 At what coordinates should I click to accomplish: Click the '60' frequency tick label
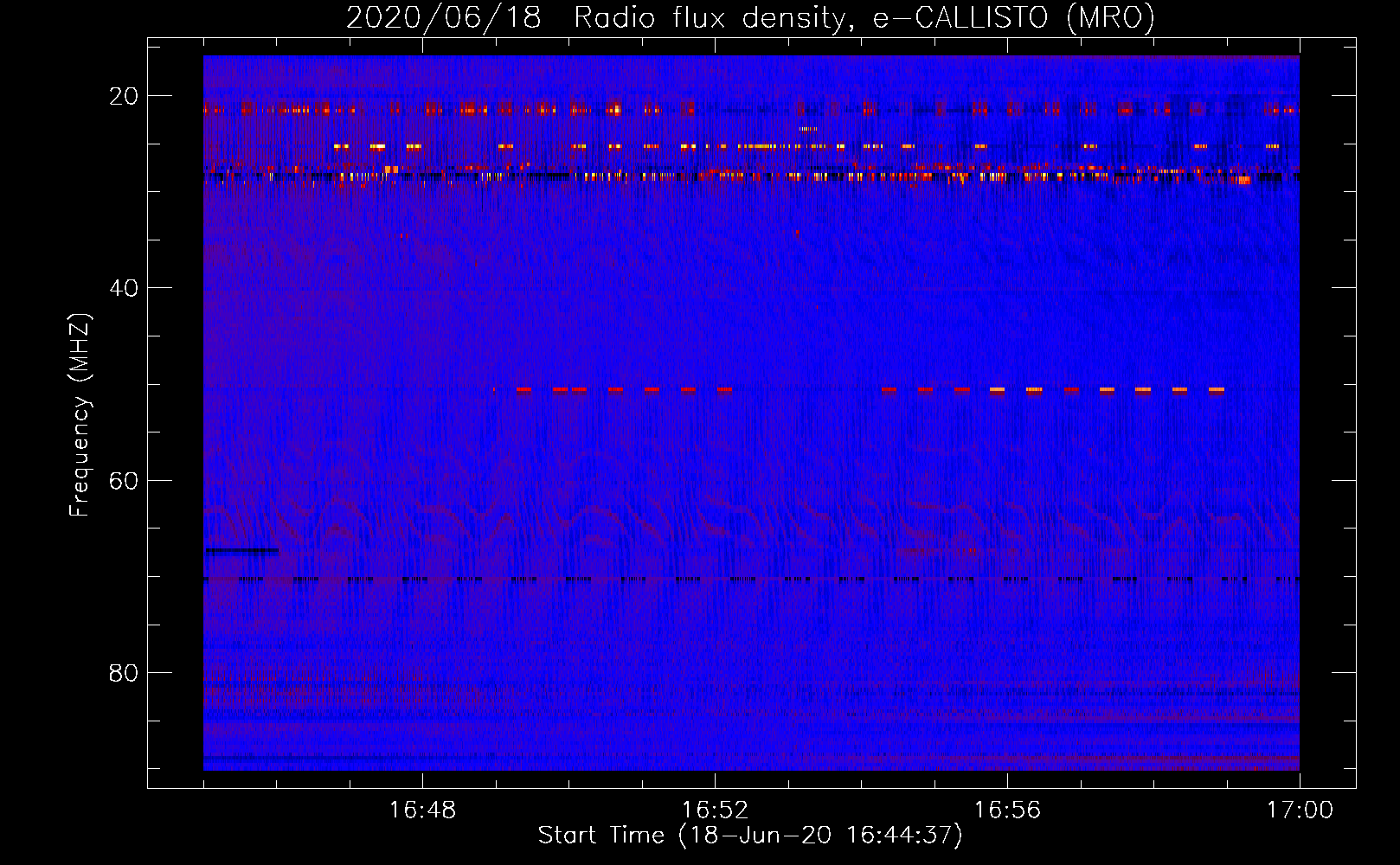pos(124,480)
